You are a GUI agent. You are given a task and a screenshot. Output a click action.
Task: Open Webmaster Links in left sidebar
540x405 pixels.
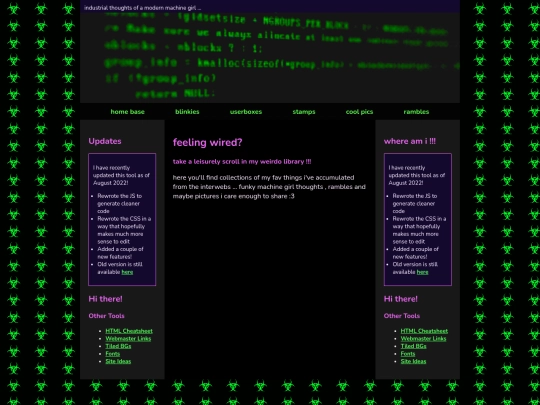click(x=128, y=339)
